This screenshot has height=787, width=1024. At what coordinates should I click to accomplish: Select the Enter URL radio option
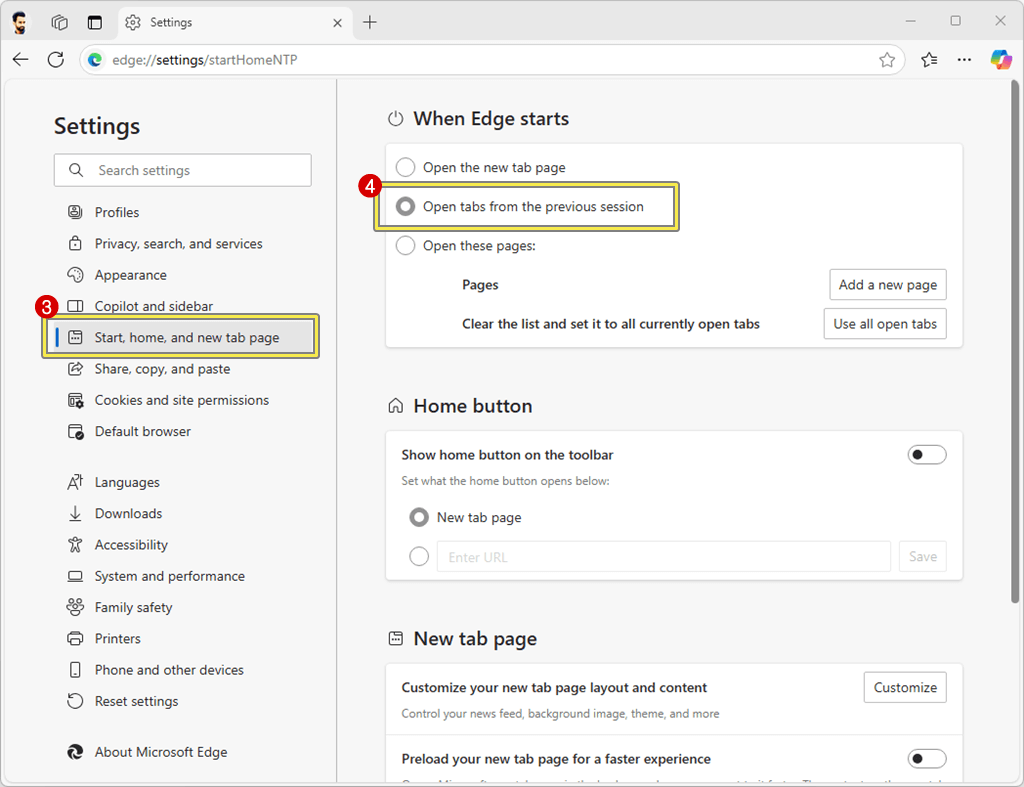point(419,556)
